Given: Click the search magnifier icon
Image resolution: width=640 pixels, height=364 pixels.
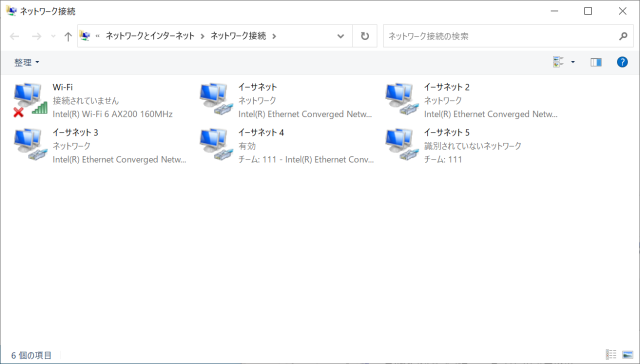Looking at the screenshot, I should tap(623, 36).
